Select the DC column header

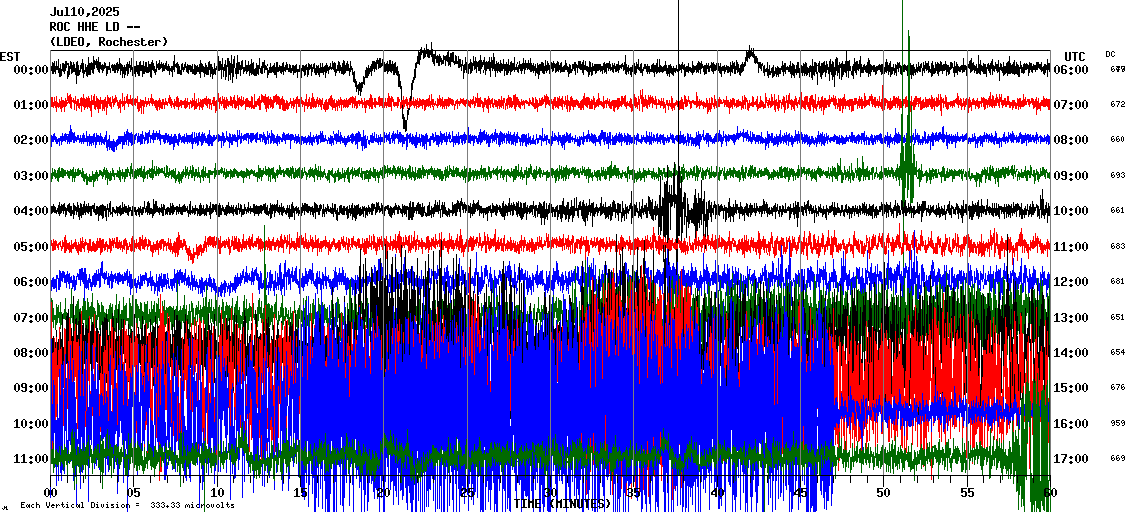pyautogui.click(x=1110, y=54)
